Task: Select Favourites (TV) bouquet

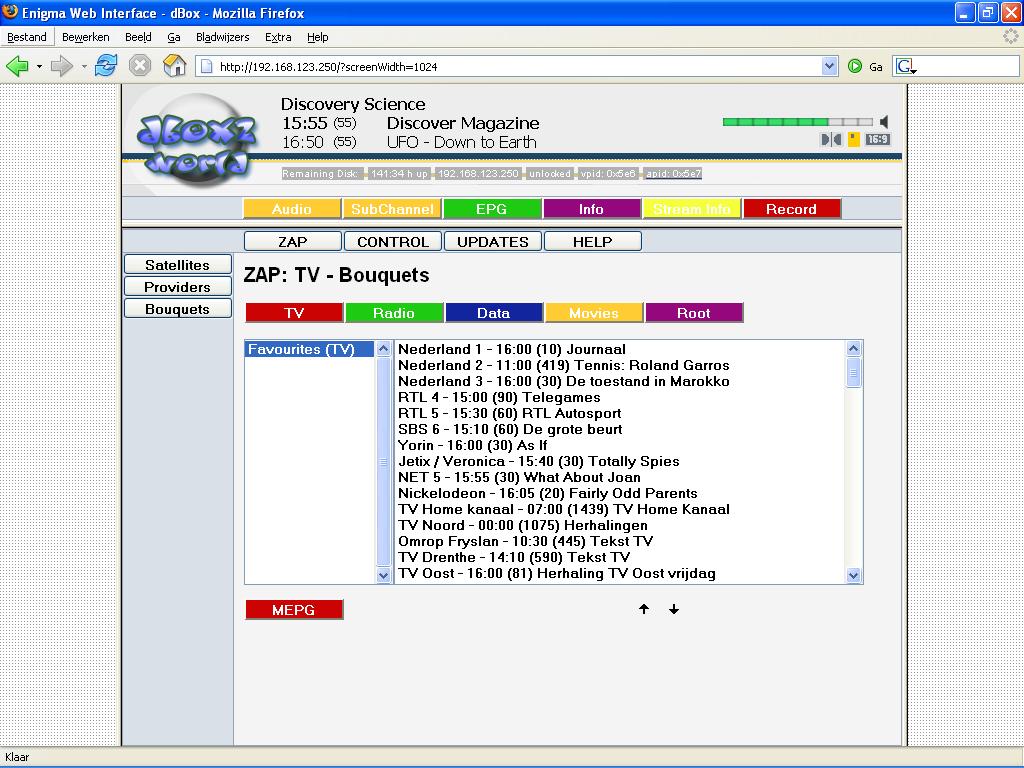Action: 310,349
